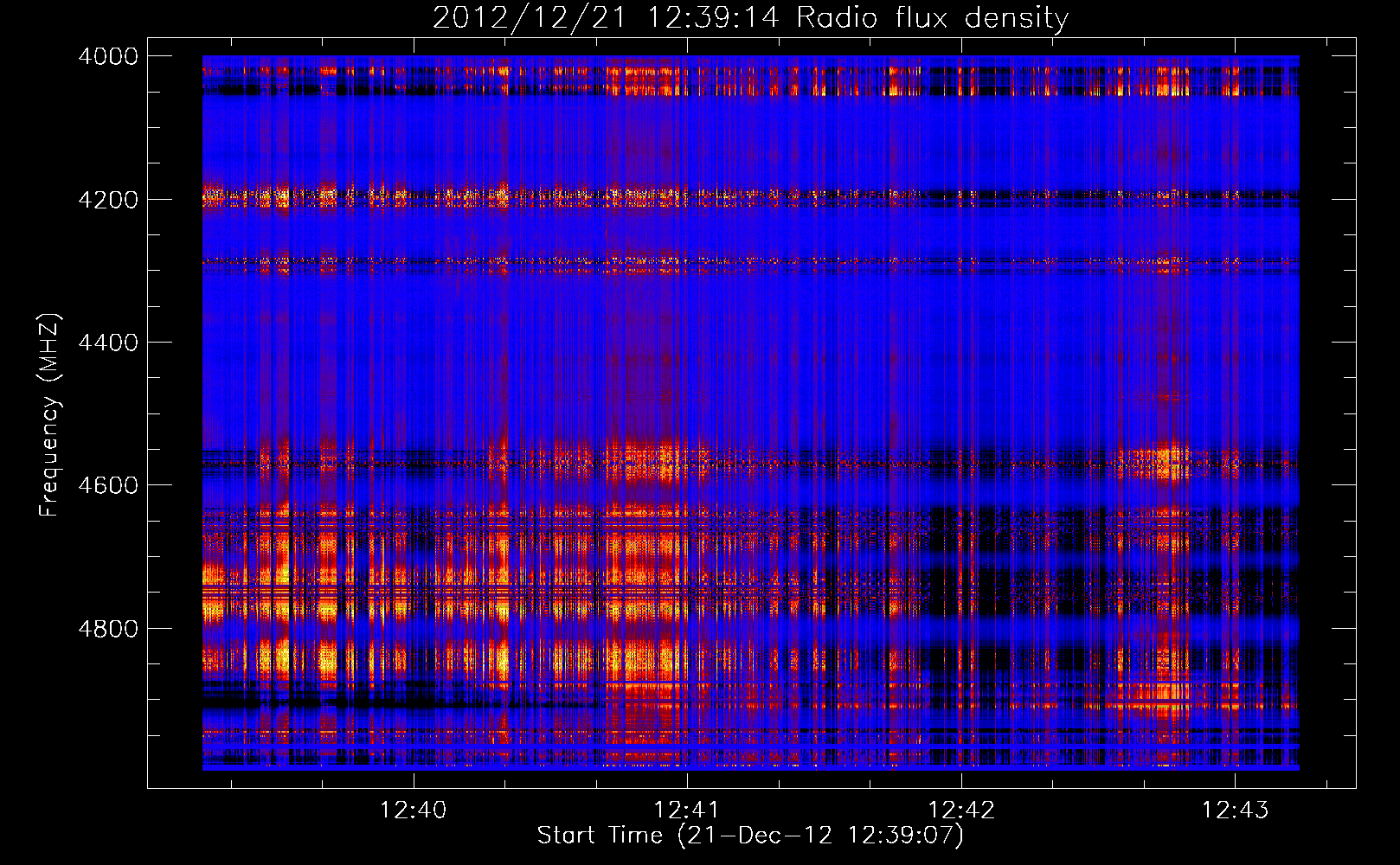Select the 4600 frequency tick label

point(108,485)
